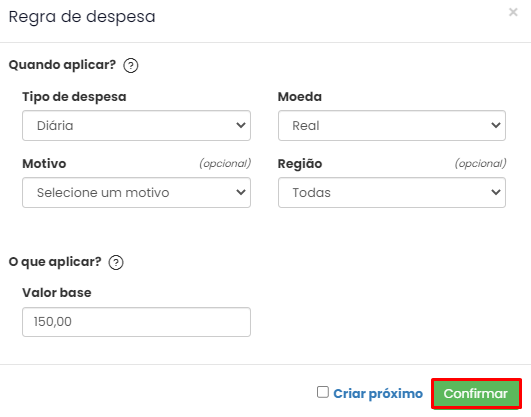531x417 pixels.
Task: Click the chevron arrow in Diária field
Action: click(241, 125)
